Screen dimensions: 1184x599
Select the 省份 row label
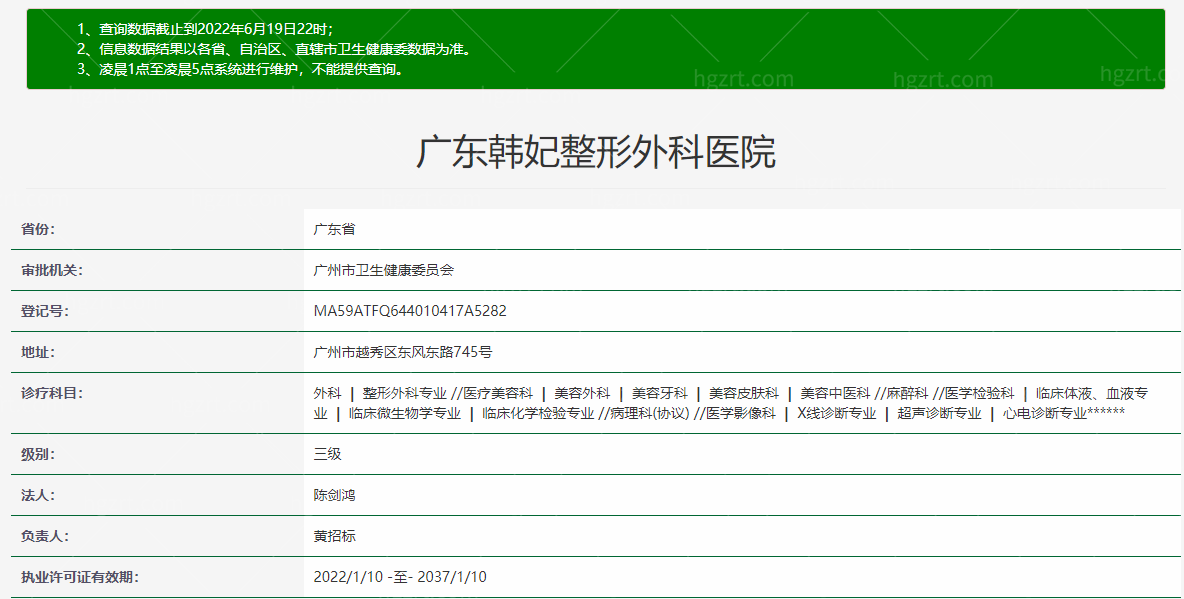point(38,230)
